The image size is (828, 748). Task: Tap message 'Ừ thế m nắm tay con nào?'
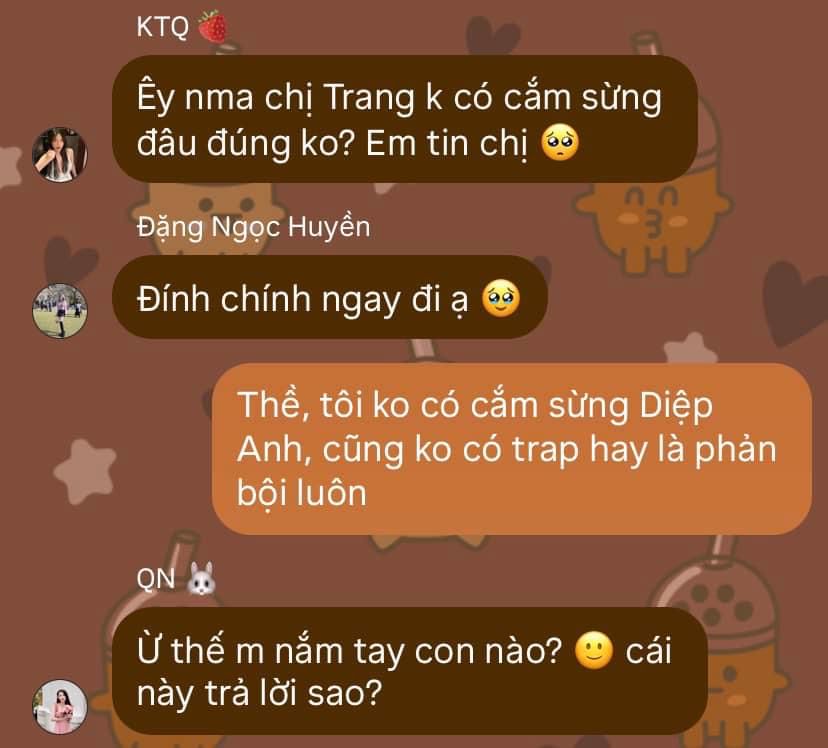pyautogui.click(x=409, y=670)
